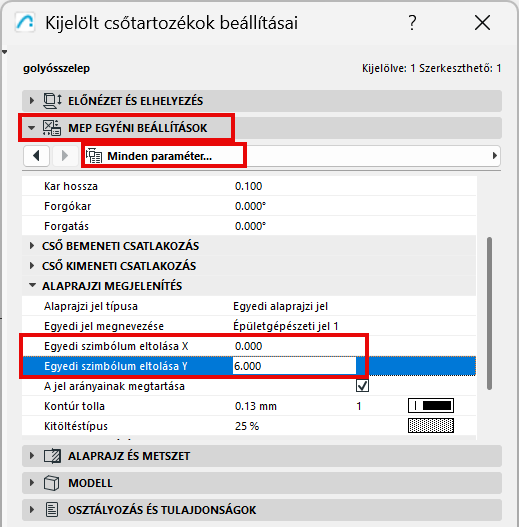Edit Kontúr tolla pen number 1

click(x=359, y=406)
